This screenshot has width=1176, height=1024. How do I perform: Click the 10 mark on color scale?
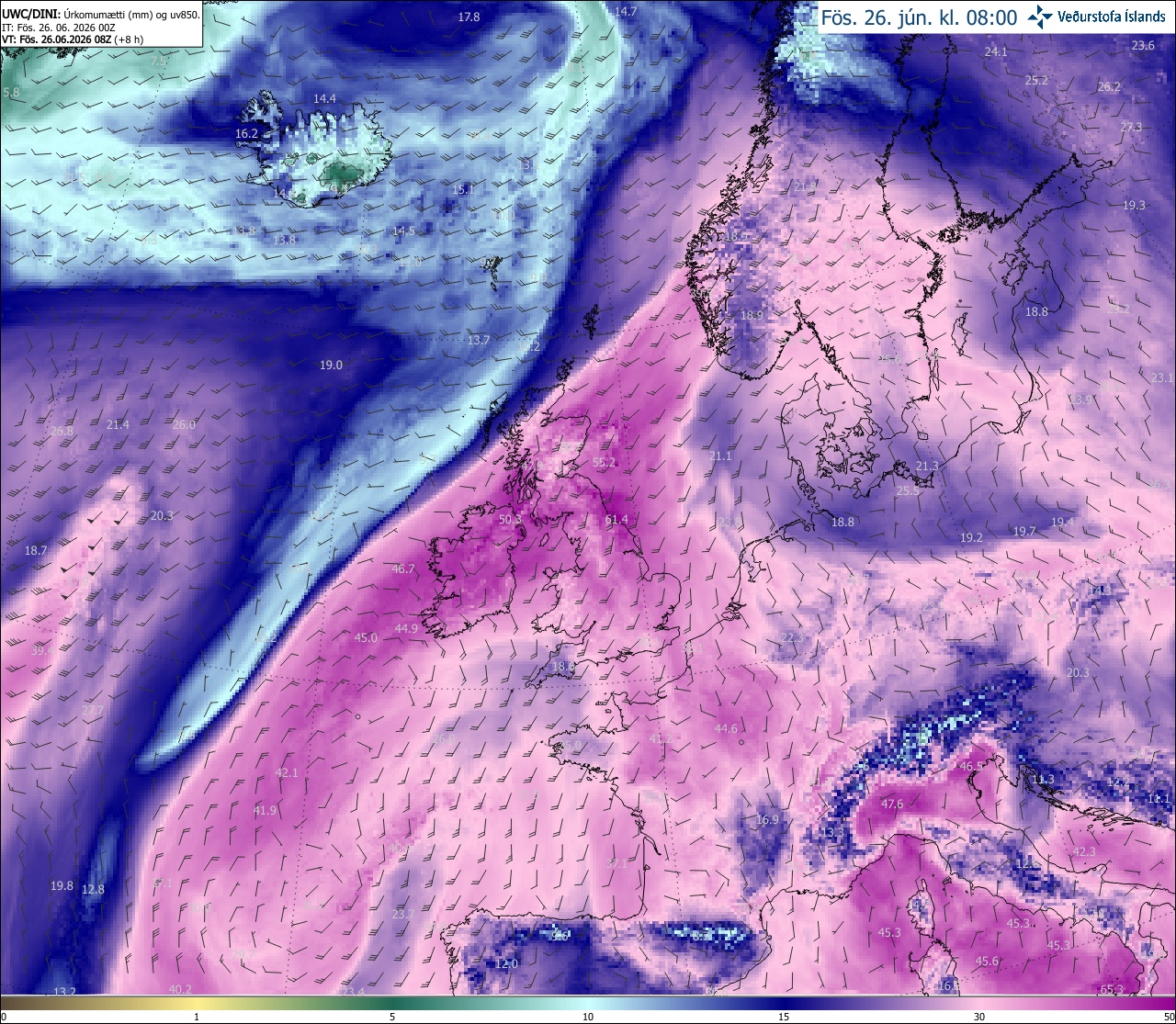[588, 1017]
